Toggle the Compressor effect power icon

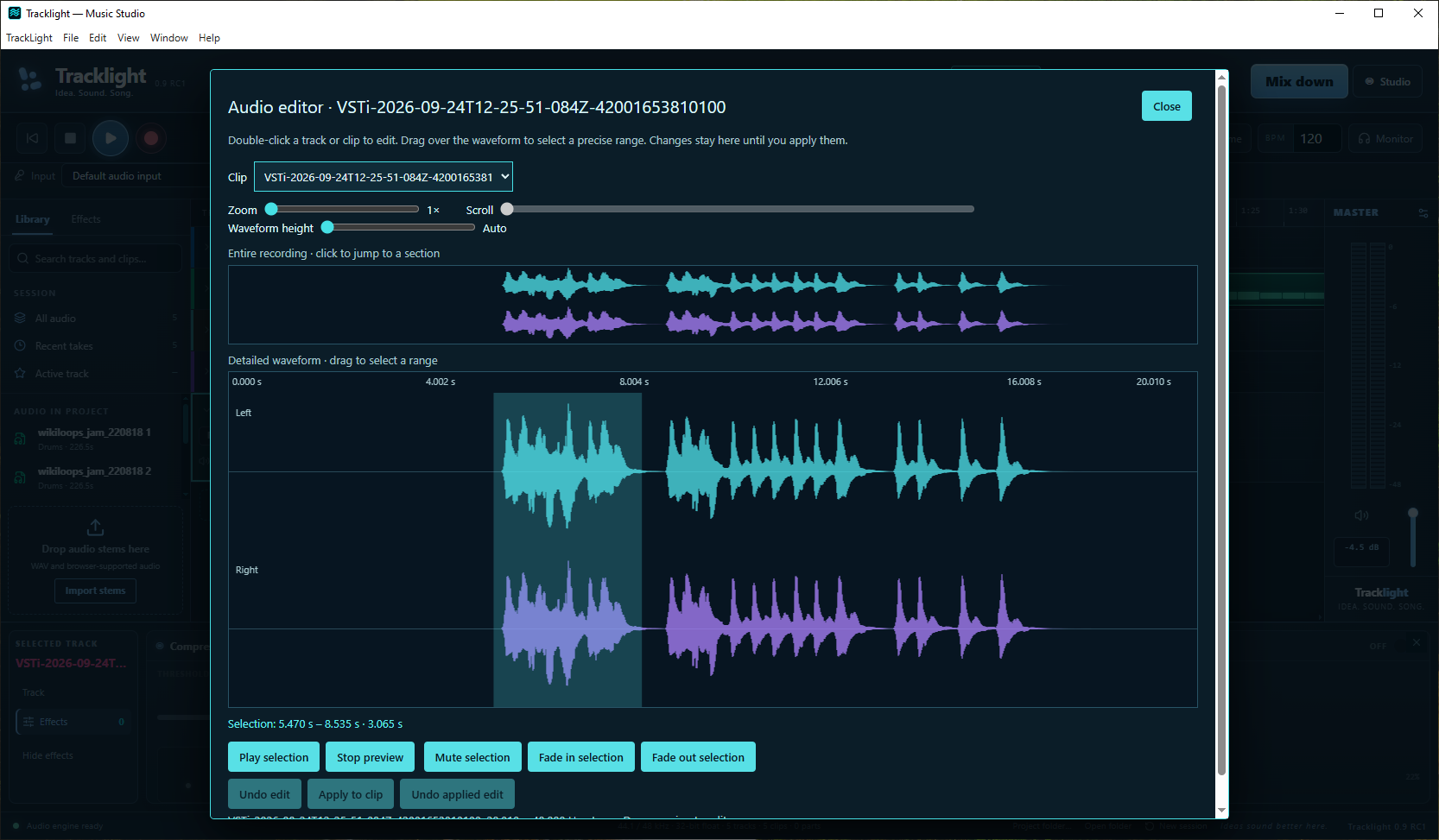pos(160,646)
